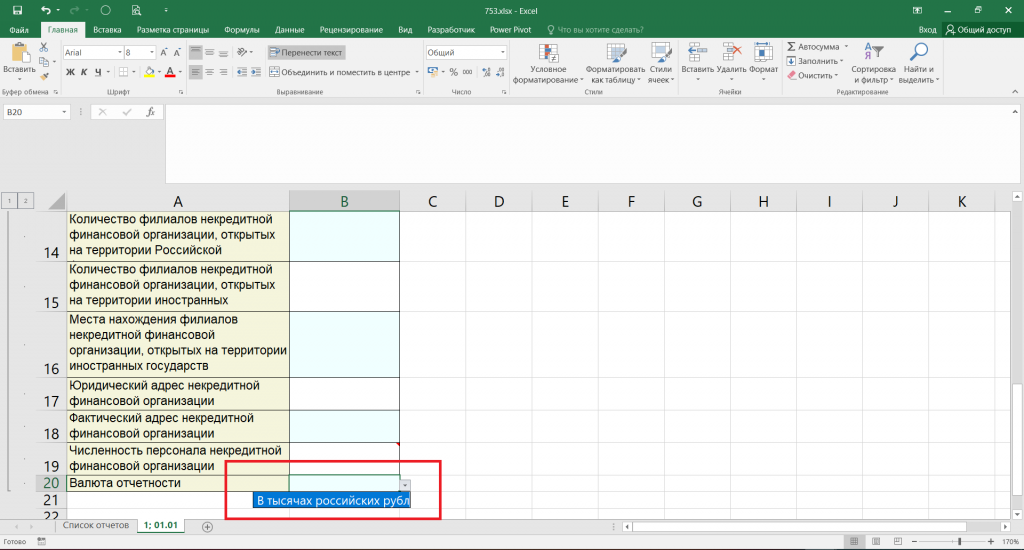The image size is (1024, 550).
Task: Apply cell borders icon
Action: (x=123, y=72)
